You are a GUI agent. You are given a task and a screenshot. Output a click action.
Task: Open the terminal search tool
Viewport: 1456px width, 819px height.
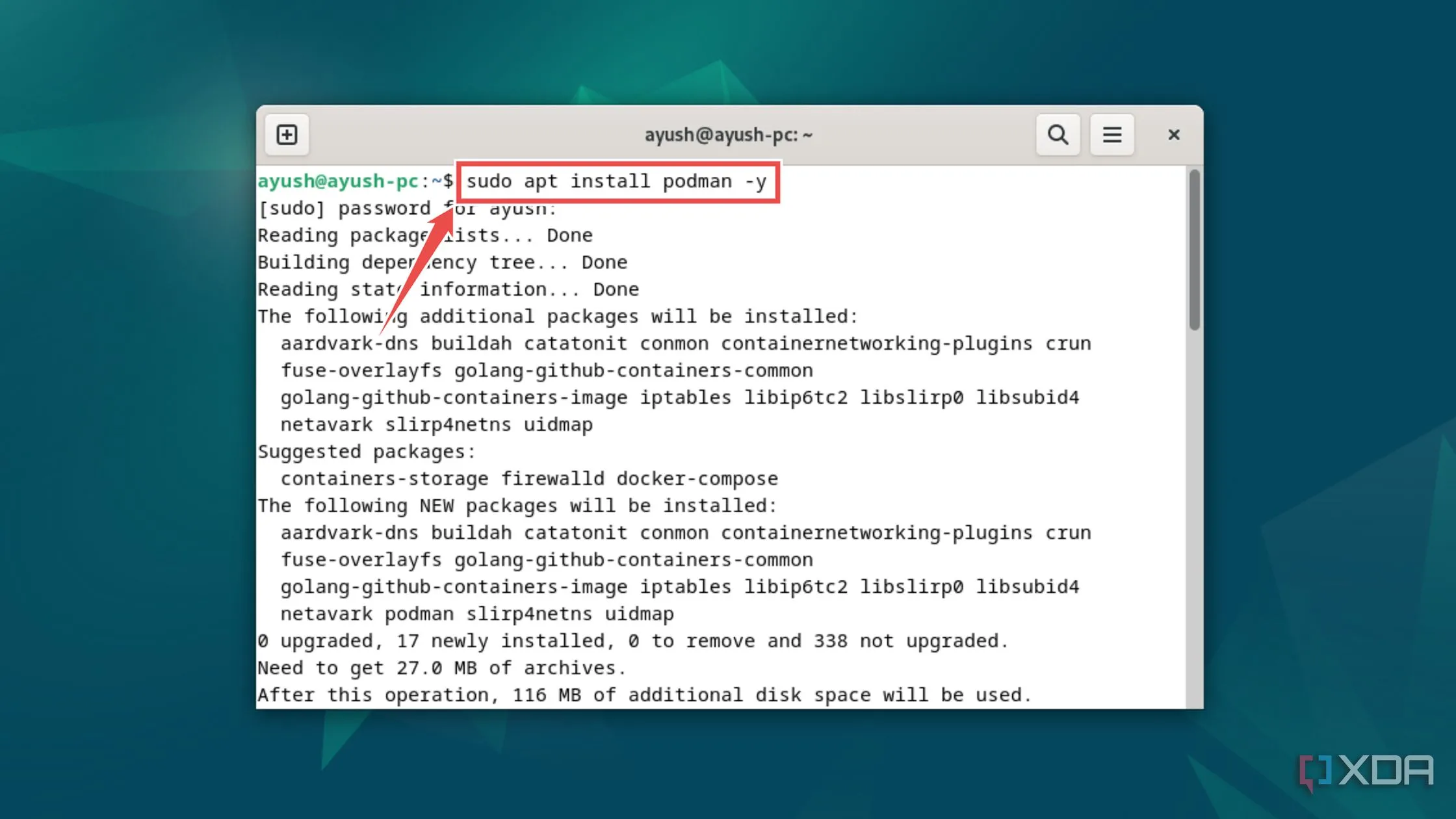1058,135
